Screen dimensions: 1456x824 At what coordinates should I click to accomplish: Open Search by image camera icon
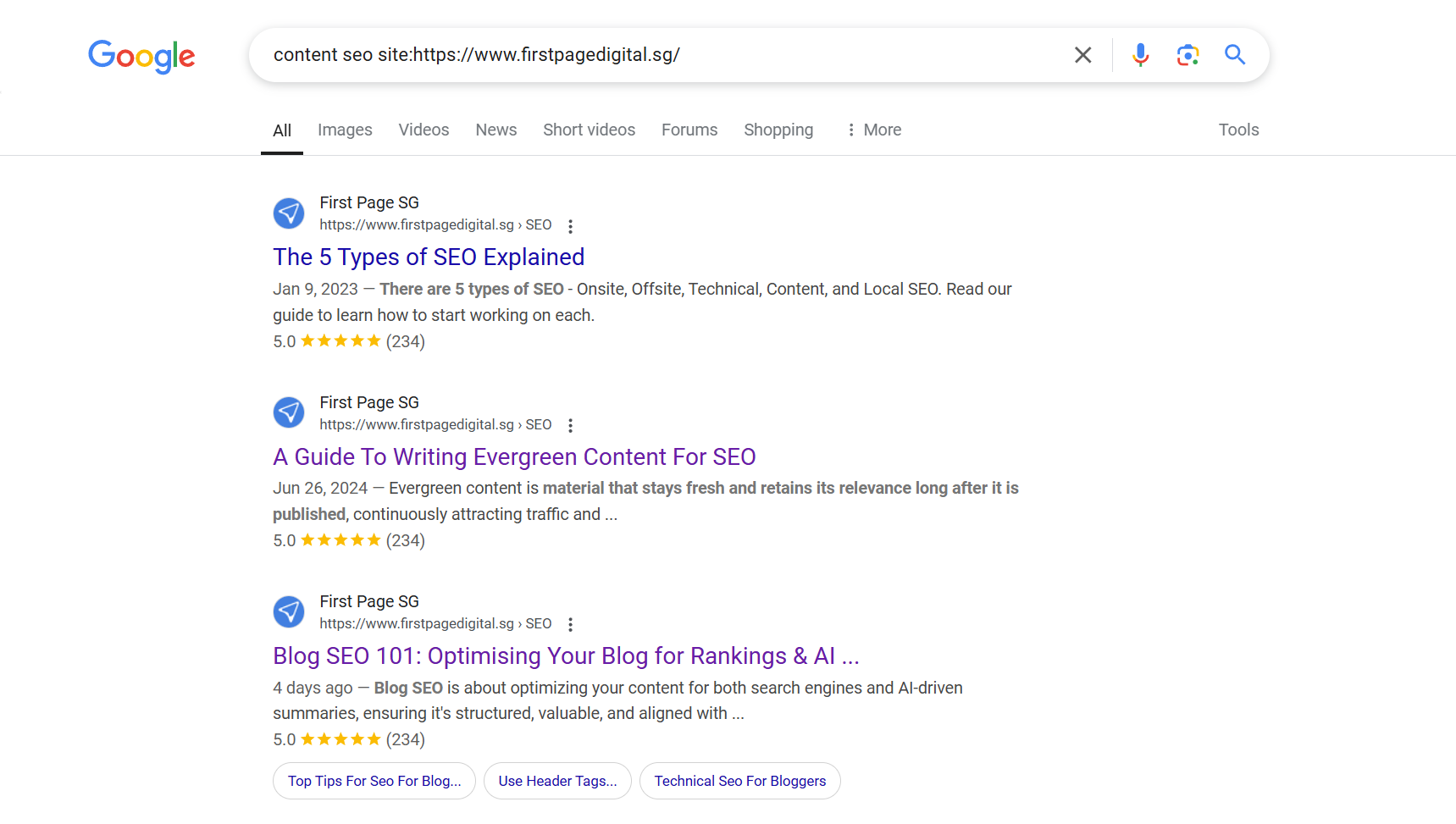point(1187,55)
